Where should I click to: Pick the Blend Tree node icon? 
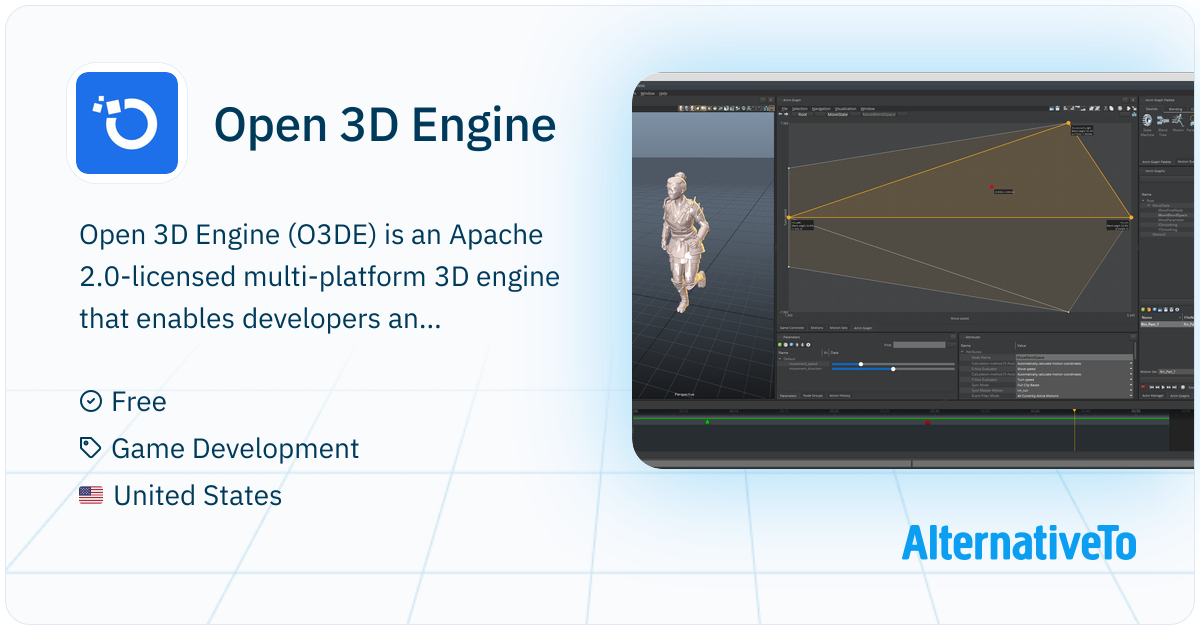pos(1163,121)
